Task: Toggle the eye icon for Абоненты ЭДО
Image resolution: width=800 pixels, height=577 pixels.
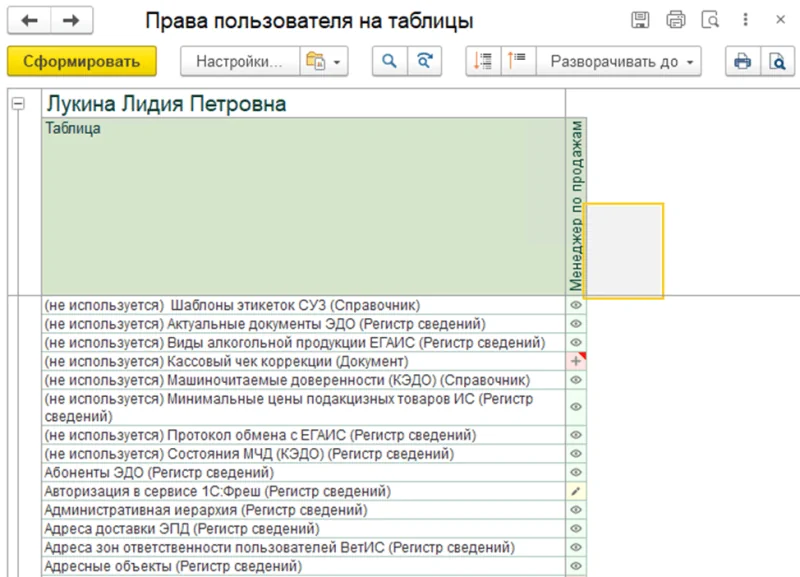Action: [575, 472]
